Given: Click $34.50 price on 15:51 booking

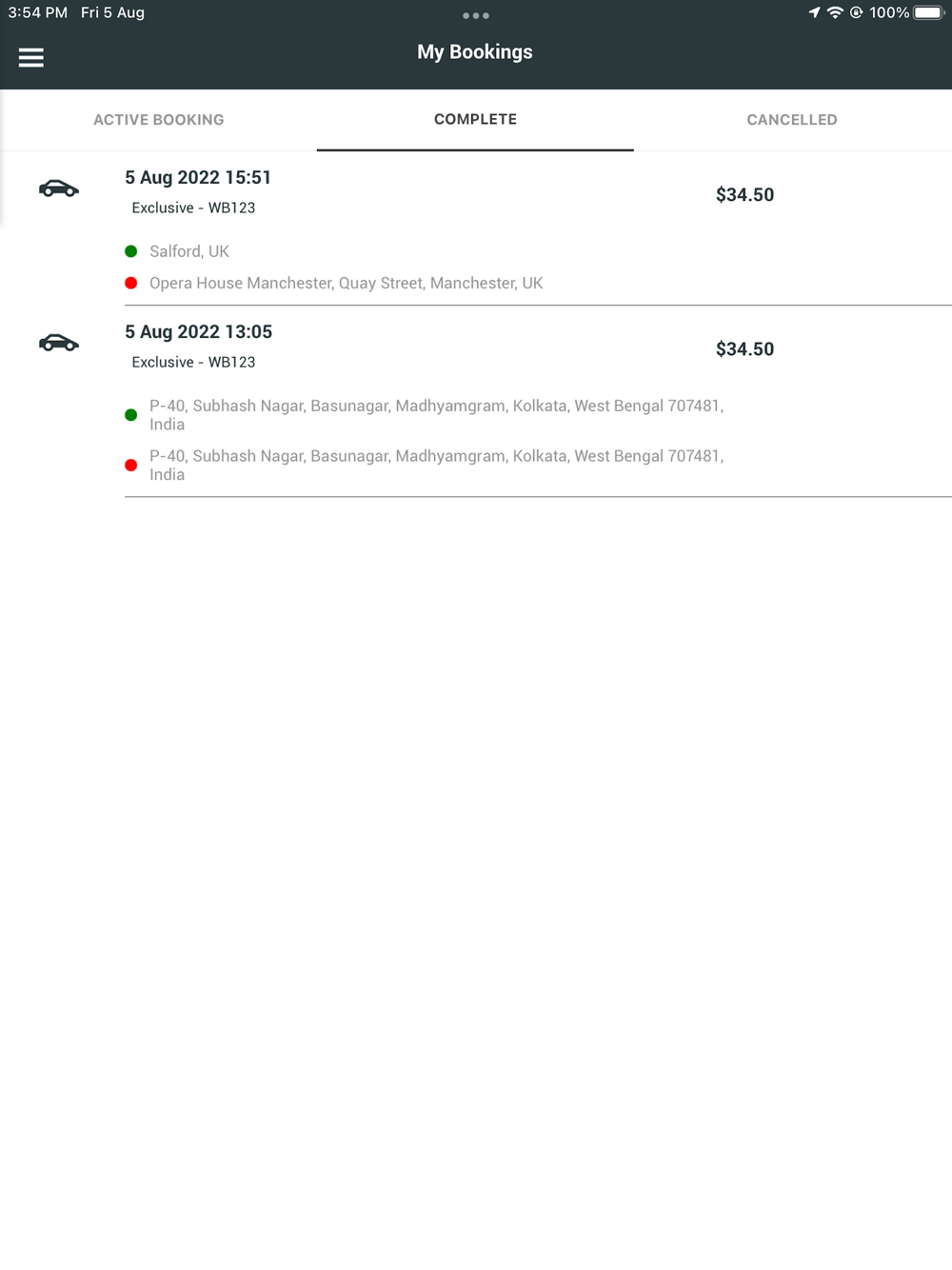Looking at the screenshot, I should [x=744, y=195].
